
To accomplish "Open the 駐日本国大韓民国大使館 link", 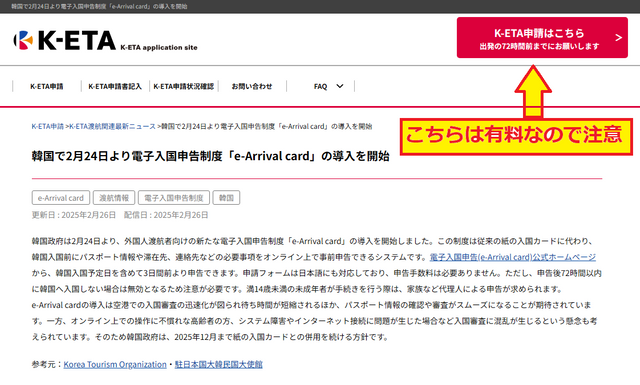I will coord(219,364).
